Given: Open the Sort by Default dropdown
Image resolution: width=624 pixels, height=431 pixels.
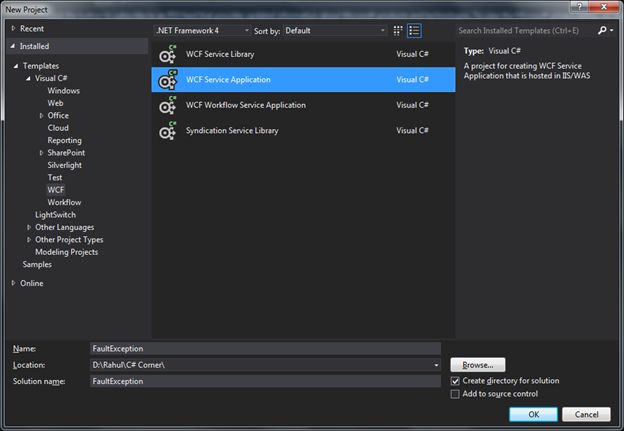Looking at the screenshot, I should click(335, 31).
